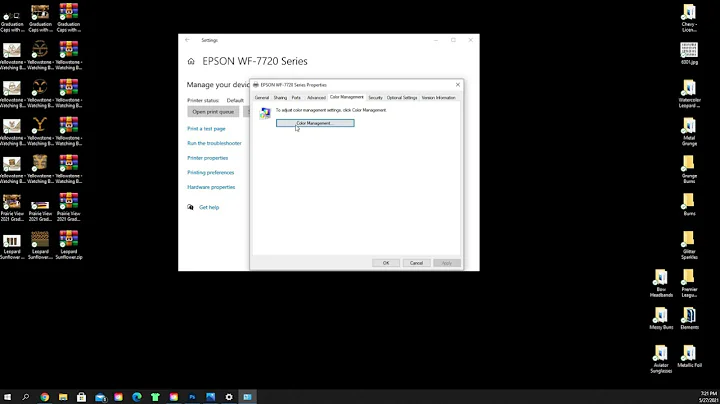
Task: Open the Advanced tab
Action: click(316, 98)
